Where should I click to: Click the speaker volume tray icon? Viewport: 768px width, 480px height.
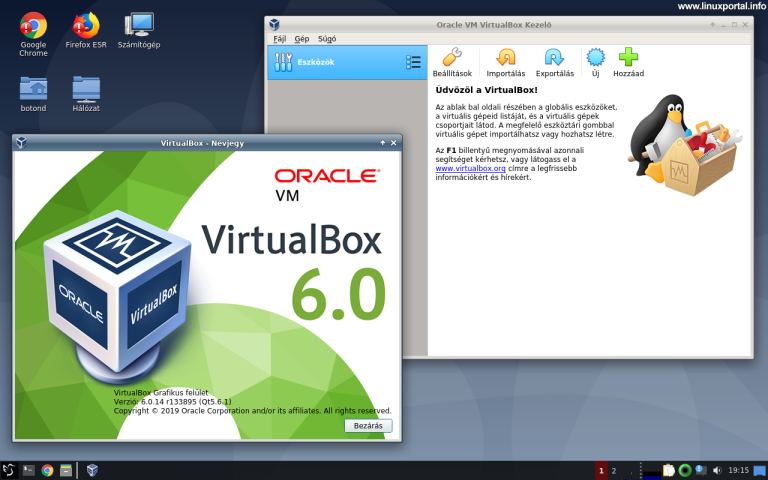pos(717,471)
